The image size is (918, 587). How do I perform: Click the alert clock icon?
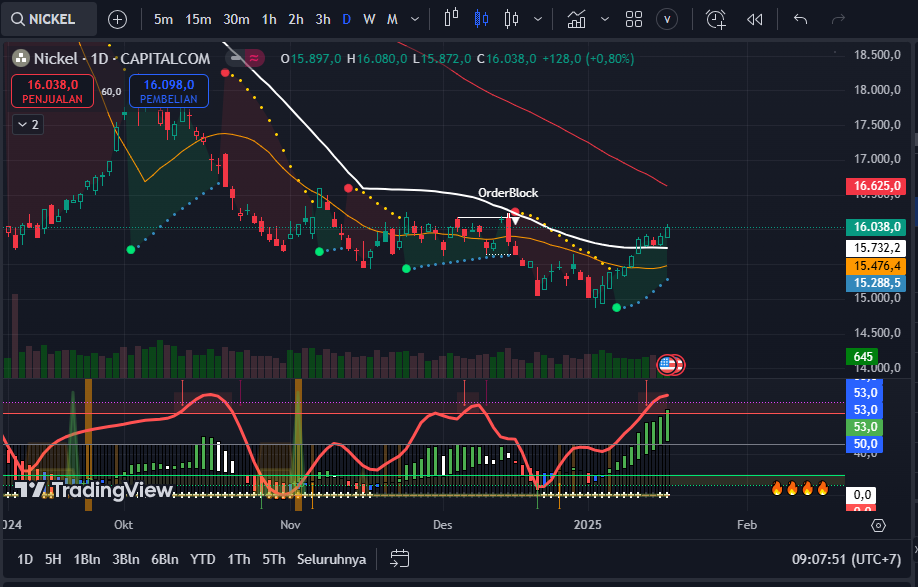(716, 19)
